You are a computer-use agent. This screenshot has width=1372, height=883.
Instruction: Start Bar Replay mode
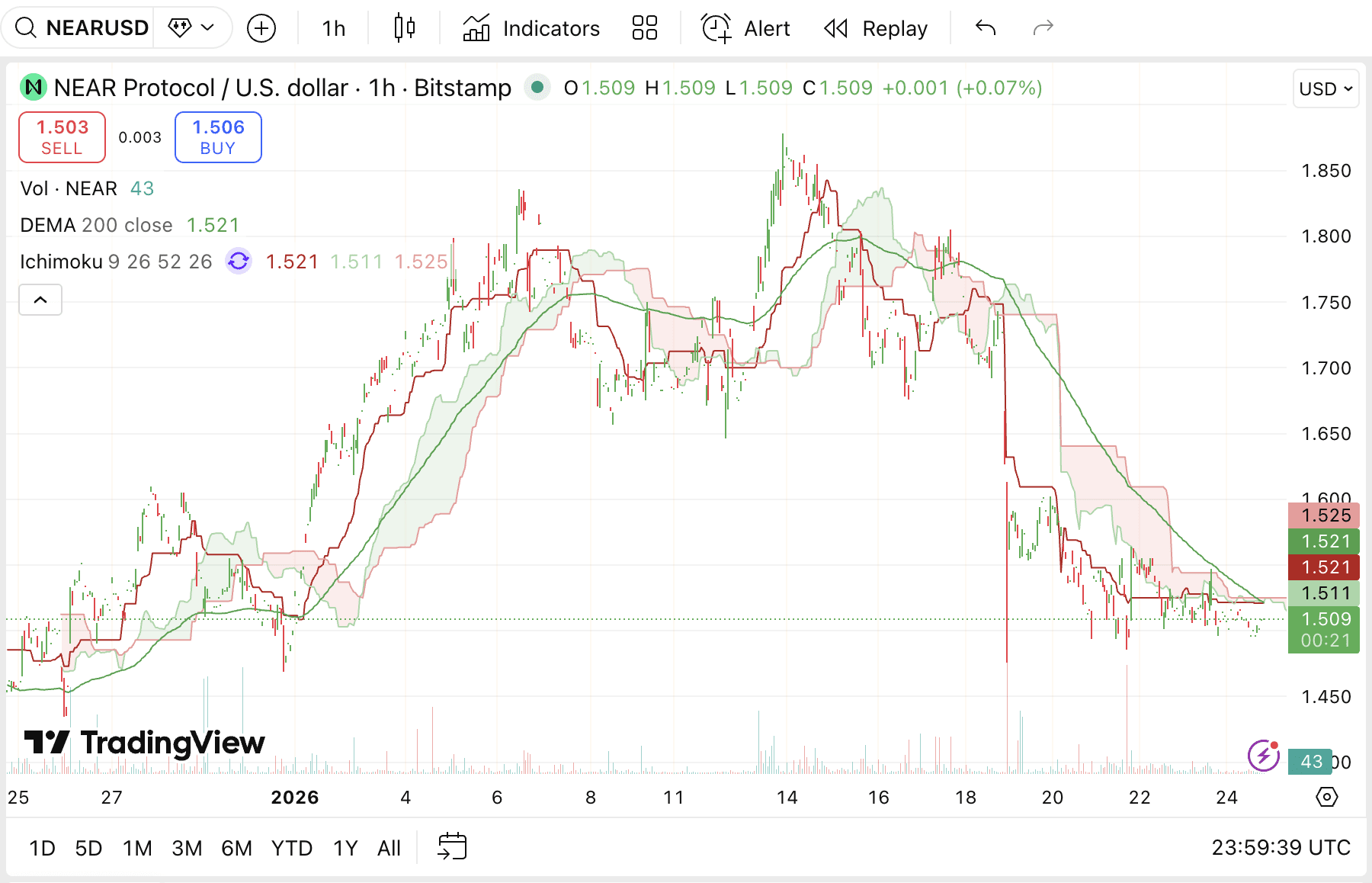coord(876,28)
